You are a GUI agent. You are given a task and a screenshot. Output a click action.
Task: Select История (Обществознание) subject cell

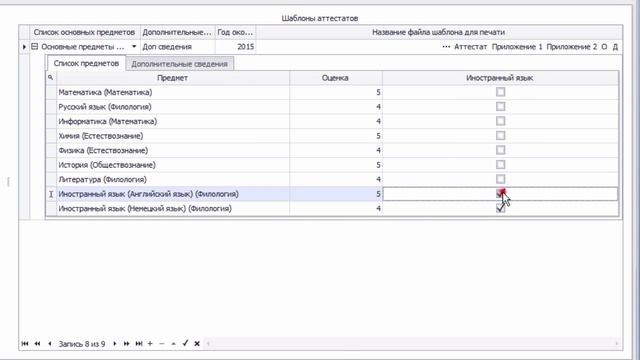(173, 165)
